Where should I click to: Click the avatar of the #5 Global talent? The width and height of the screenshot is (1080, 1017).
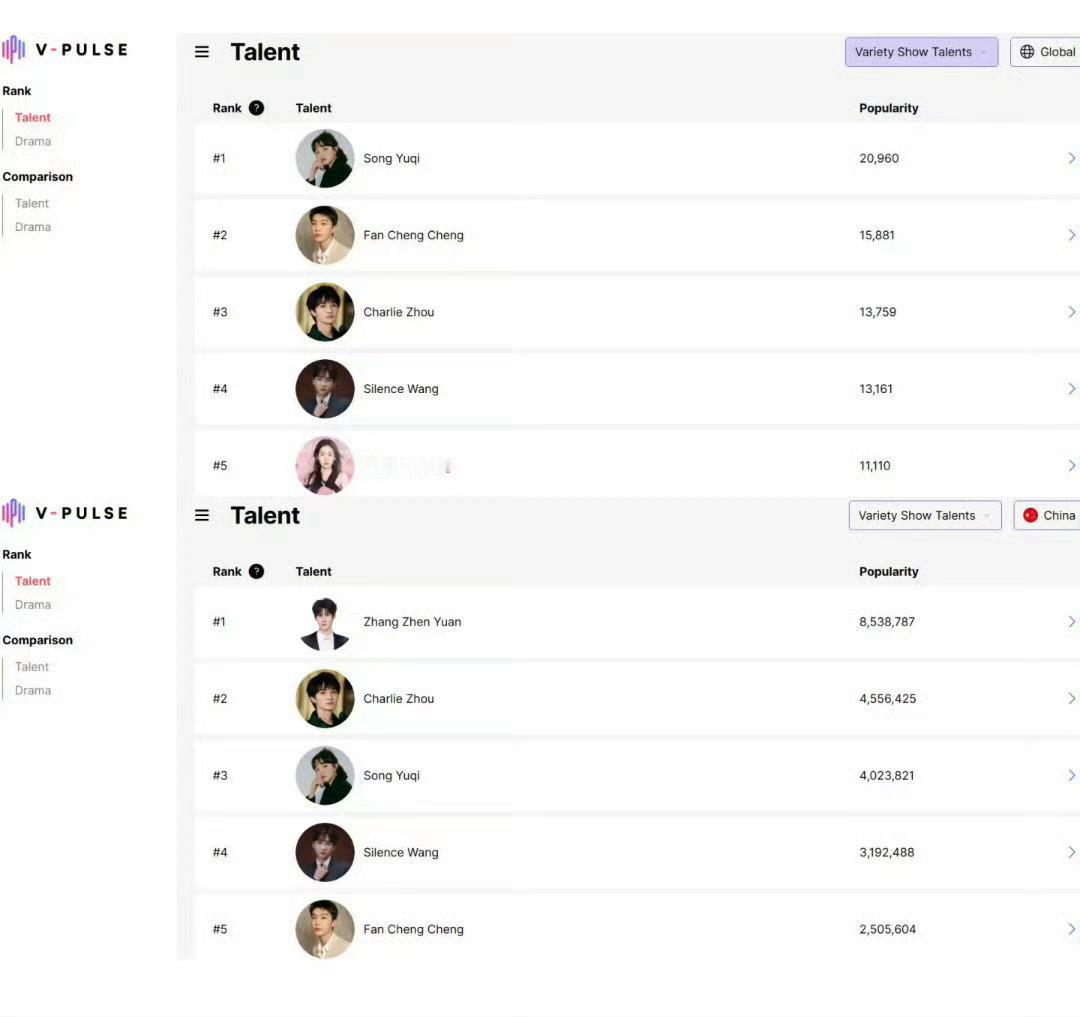[325, 465]
